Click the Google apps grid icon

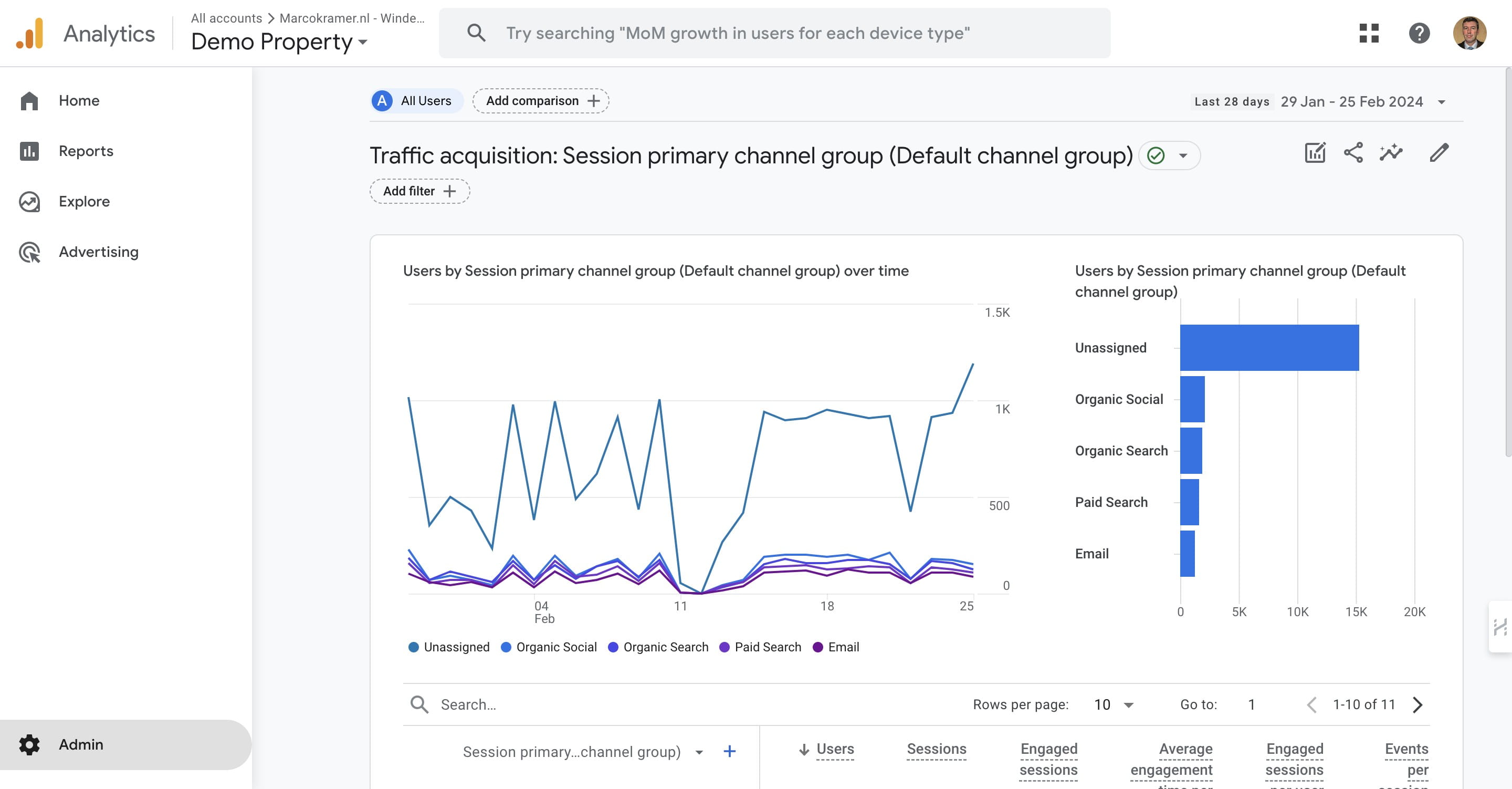pos(1368,33)
